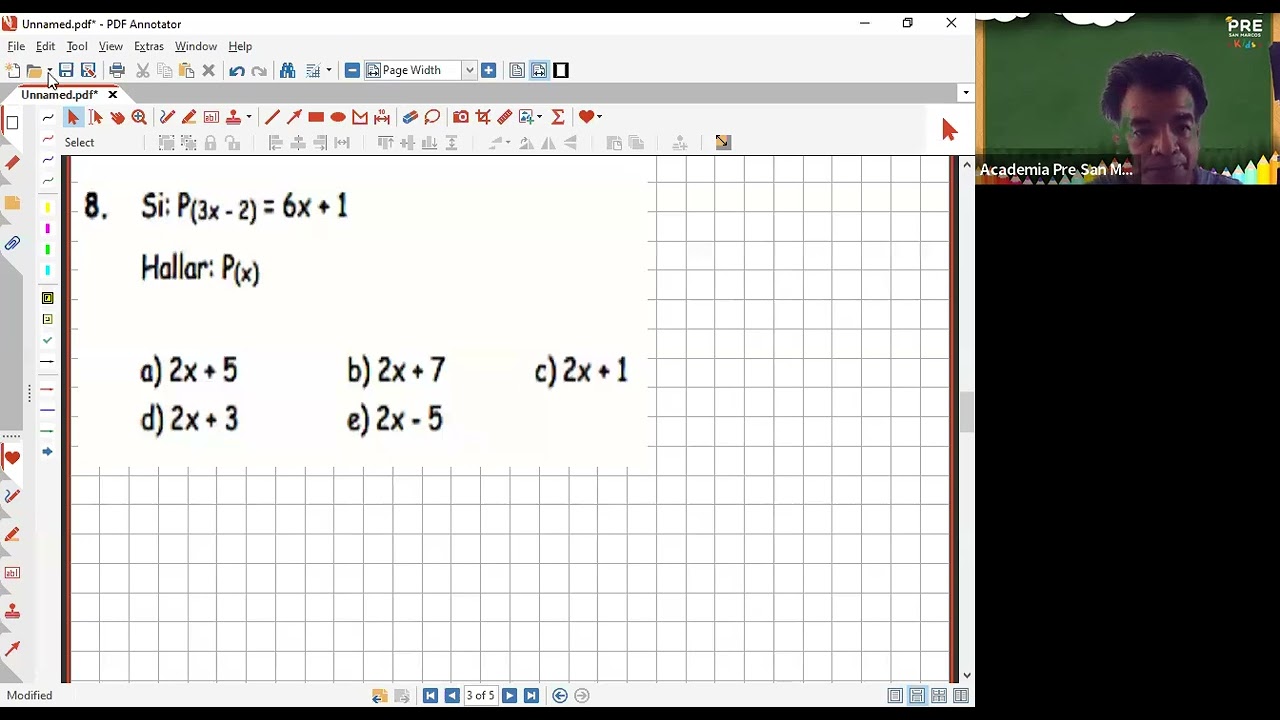Select the Pen tool in toolbar
This screenshot has height=720, width=1280.
coord(167,117)
